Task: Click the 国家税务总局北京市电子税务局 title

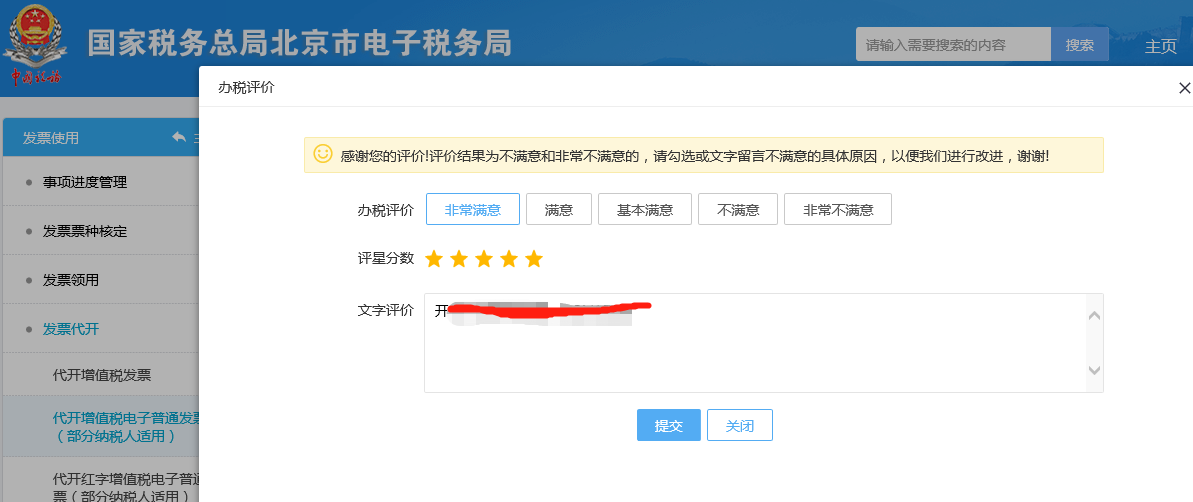Action: click(300, 44)
